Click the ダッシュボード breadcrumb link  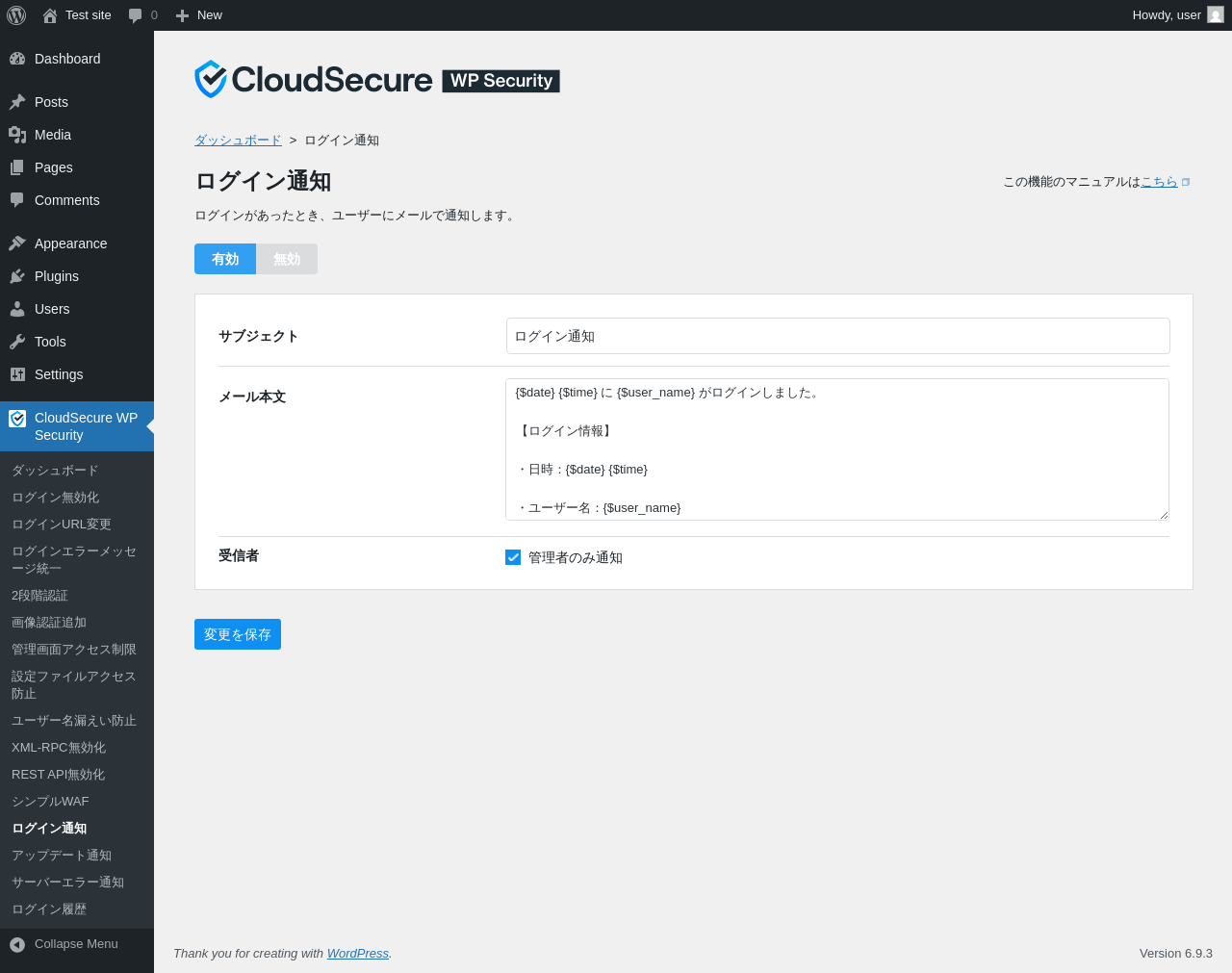(x=238, y=141)
